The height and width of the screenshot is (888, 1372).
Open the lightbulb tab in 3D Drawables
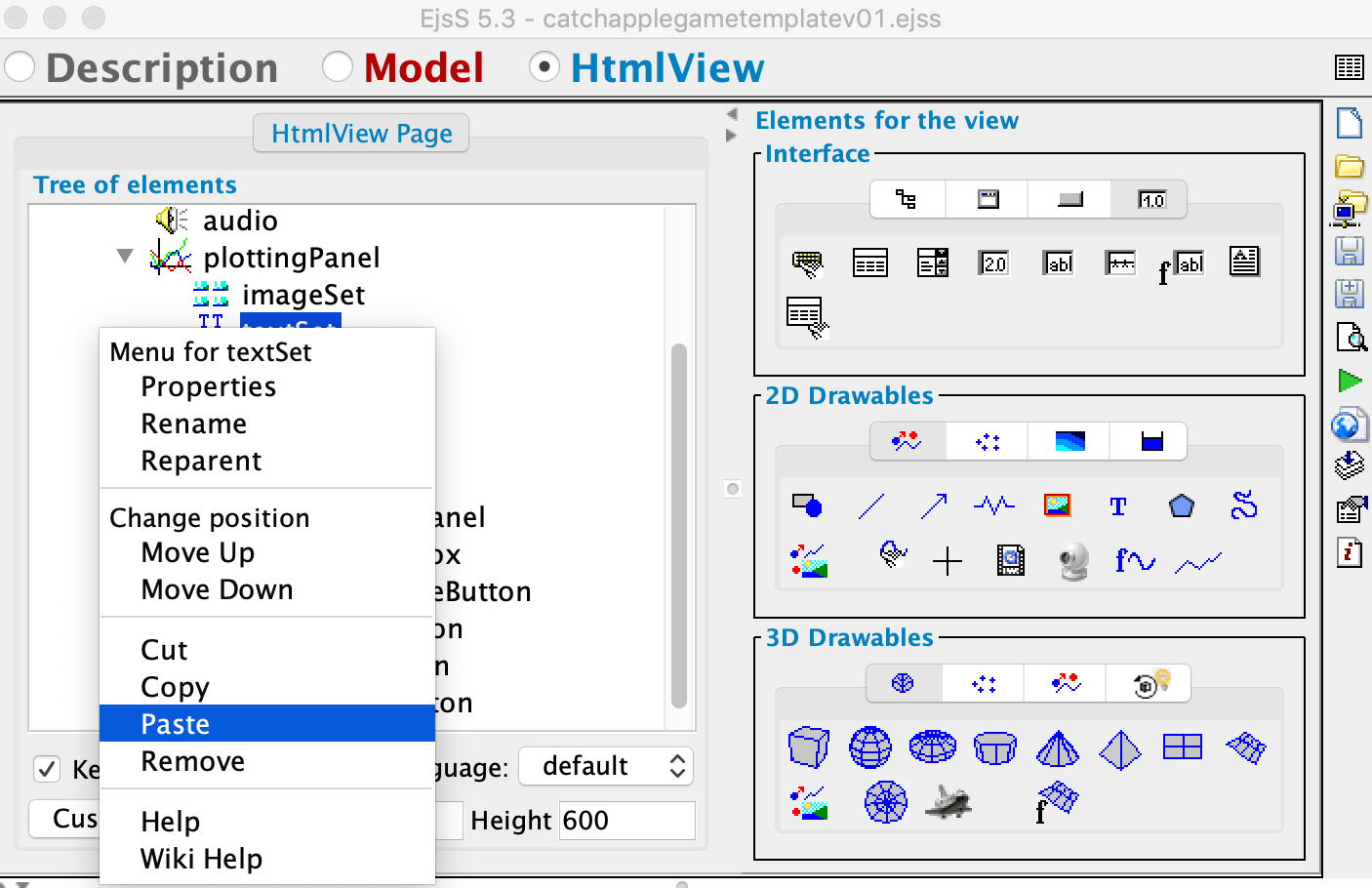click(1149, 684)
